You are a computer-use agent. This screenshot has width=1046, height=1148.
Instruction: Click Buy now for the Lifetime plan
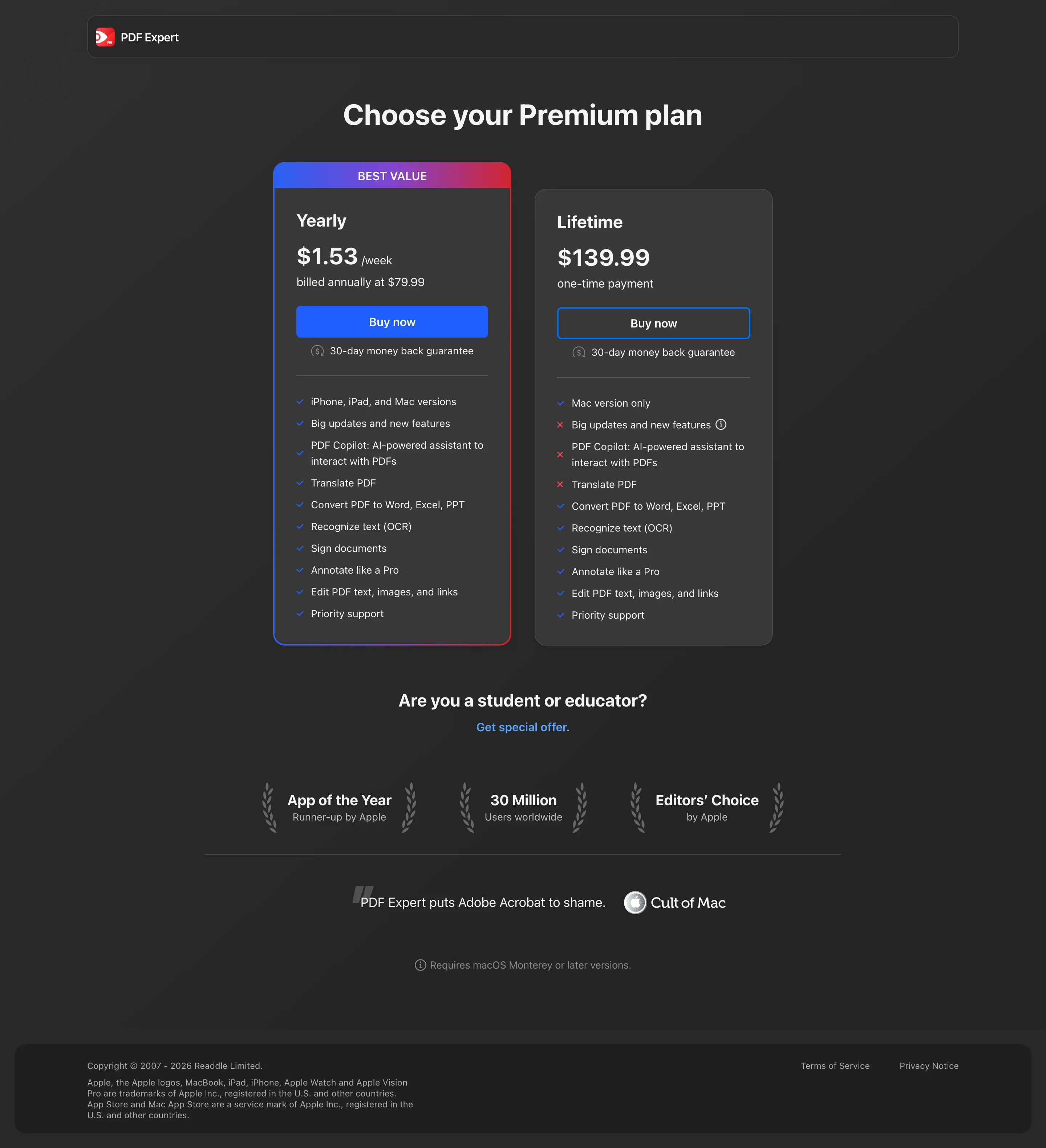(x=653, y=323)
